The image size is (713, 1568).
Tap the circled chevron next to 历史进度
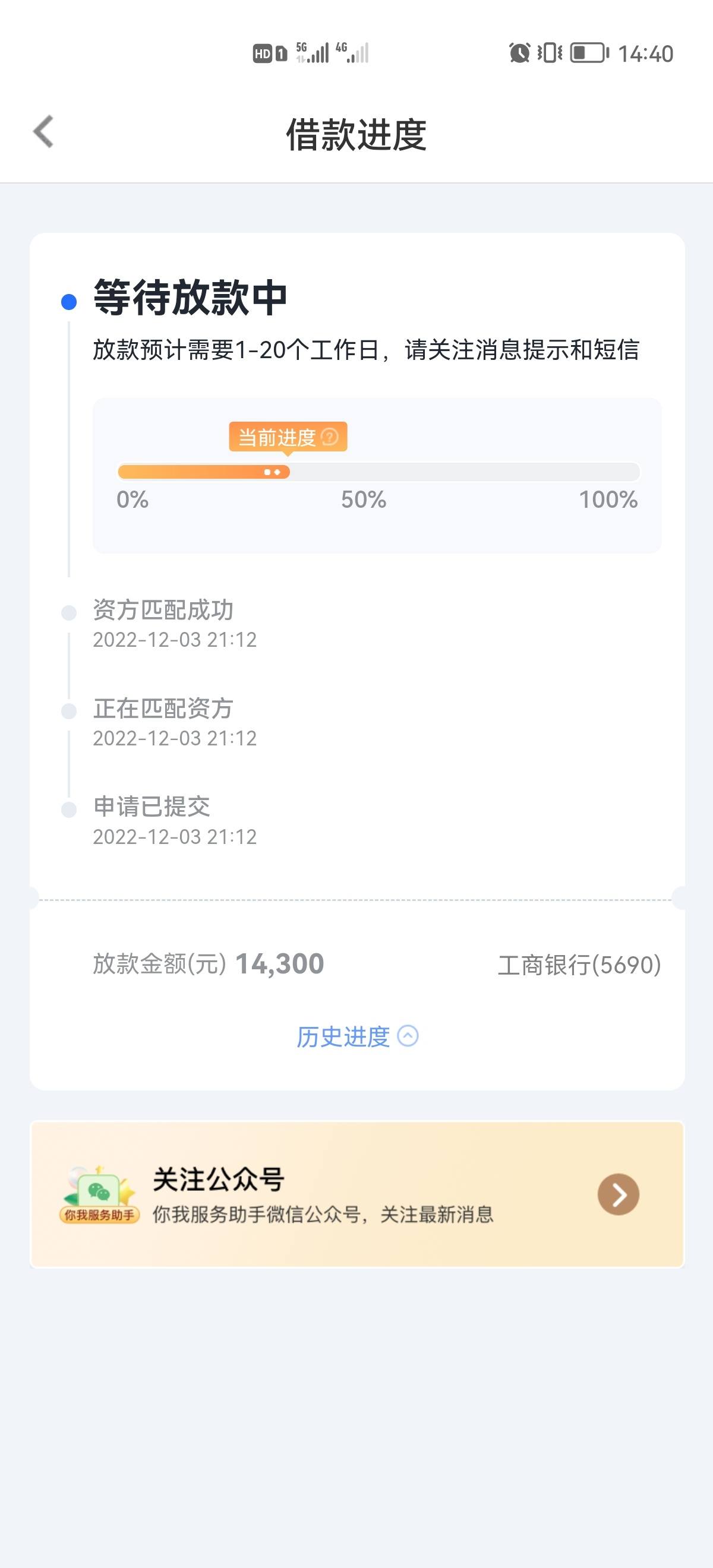[x=408, y=1036]
